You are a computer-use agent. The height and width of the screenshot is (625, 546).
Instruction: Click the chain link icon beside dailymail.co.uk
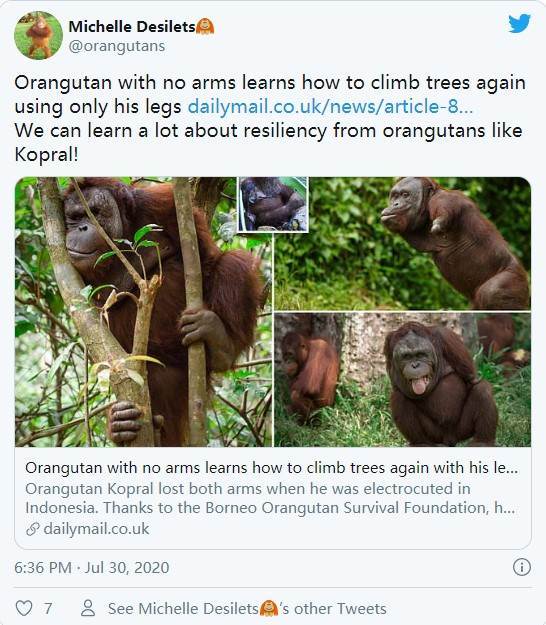(33, 529)
